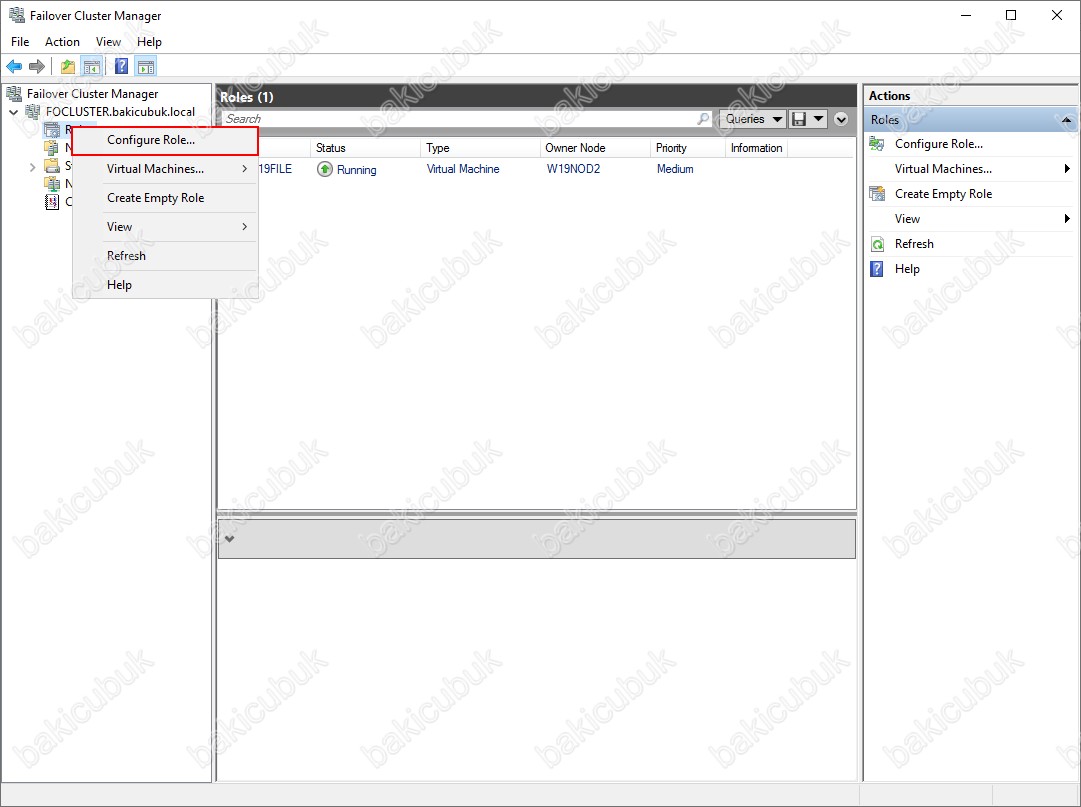1081x807 pixels.
Task: Click the Forward arrow in the toolbar
Action: [x=37, y=66]
